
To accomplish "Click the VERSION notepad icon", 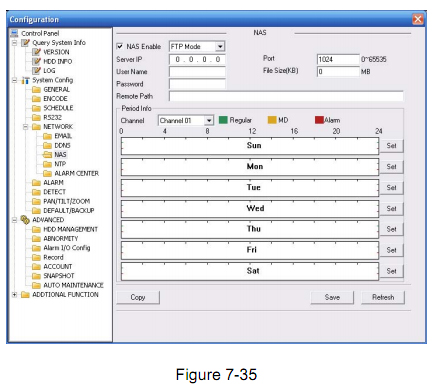I will pyautogui.click(x=36, y=52).
